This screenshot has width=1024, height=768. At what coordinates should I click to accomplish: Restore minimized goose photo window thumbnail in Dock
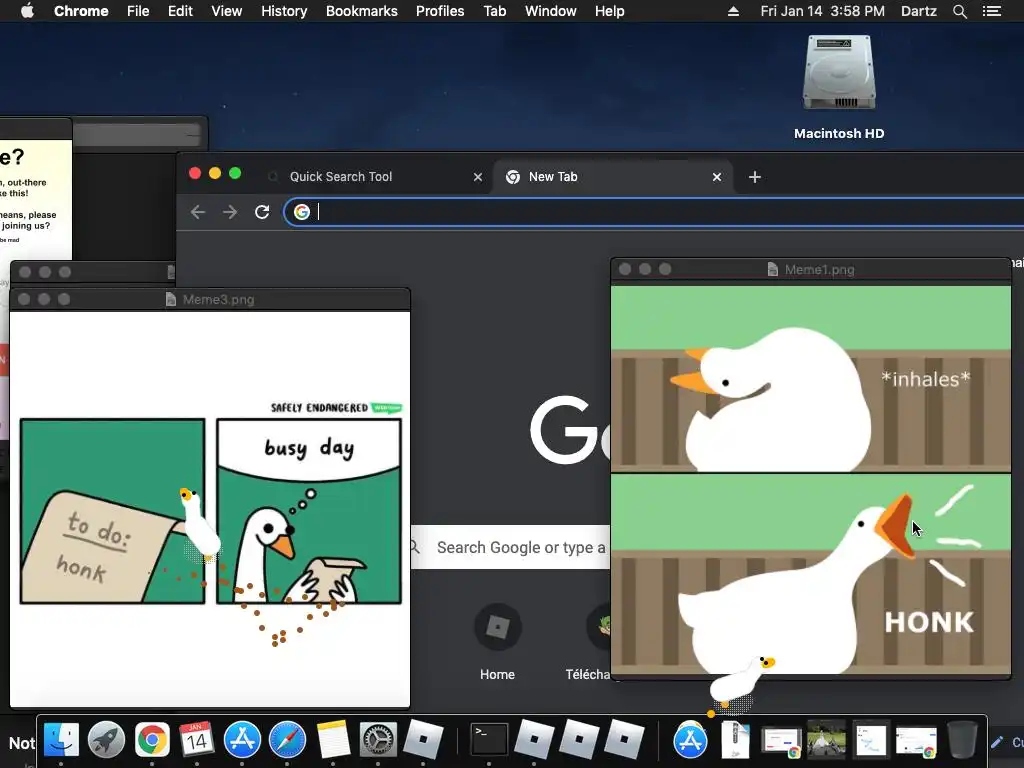click(x=826, y=740)
